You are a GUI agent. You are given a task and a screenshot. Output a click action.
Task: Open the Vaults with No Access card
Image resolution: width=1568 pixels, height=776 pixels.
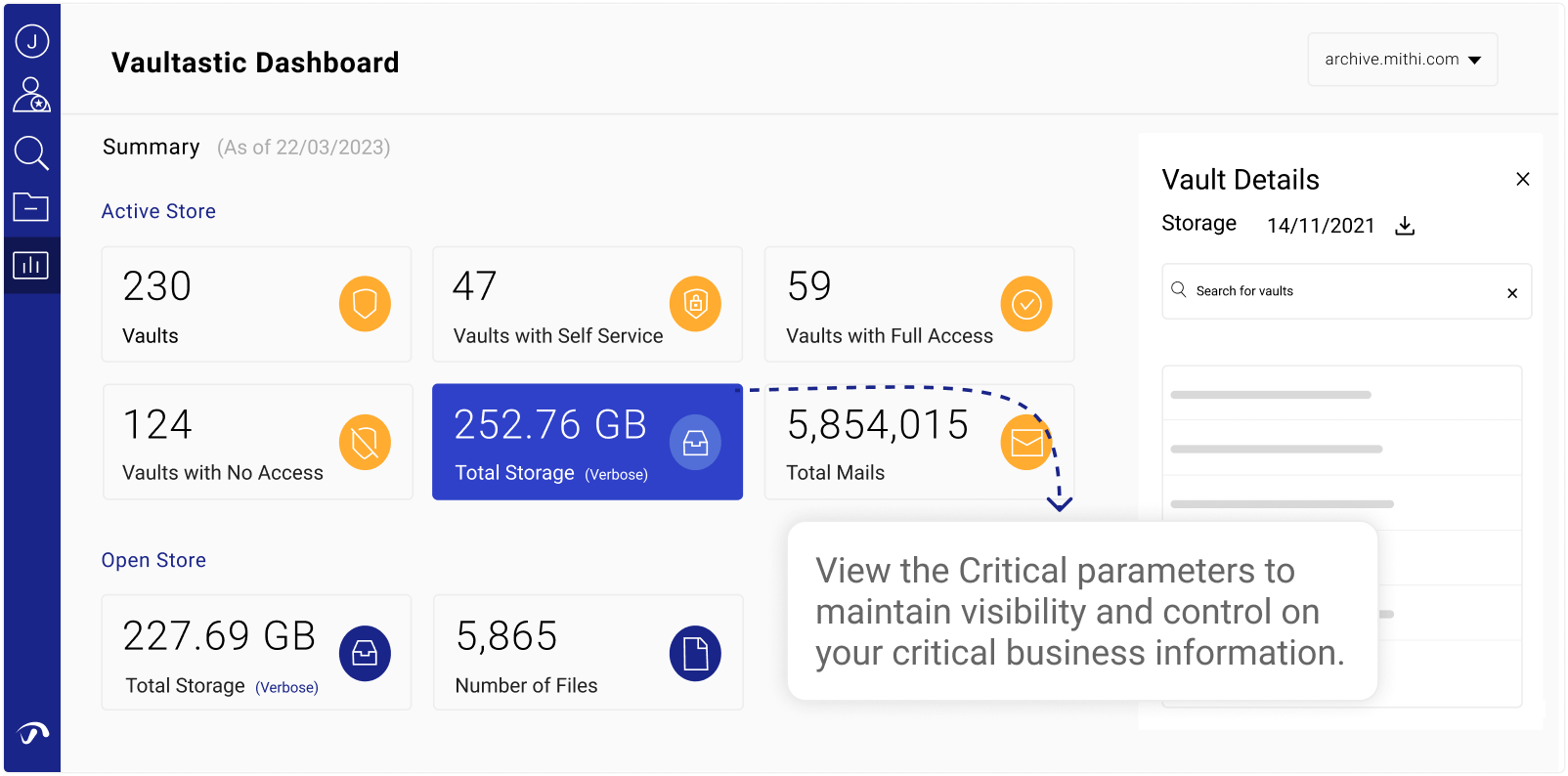coord(257,442)
